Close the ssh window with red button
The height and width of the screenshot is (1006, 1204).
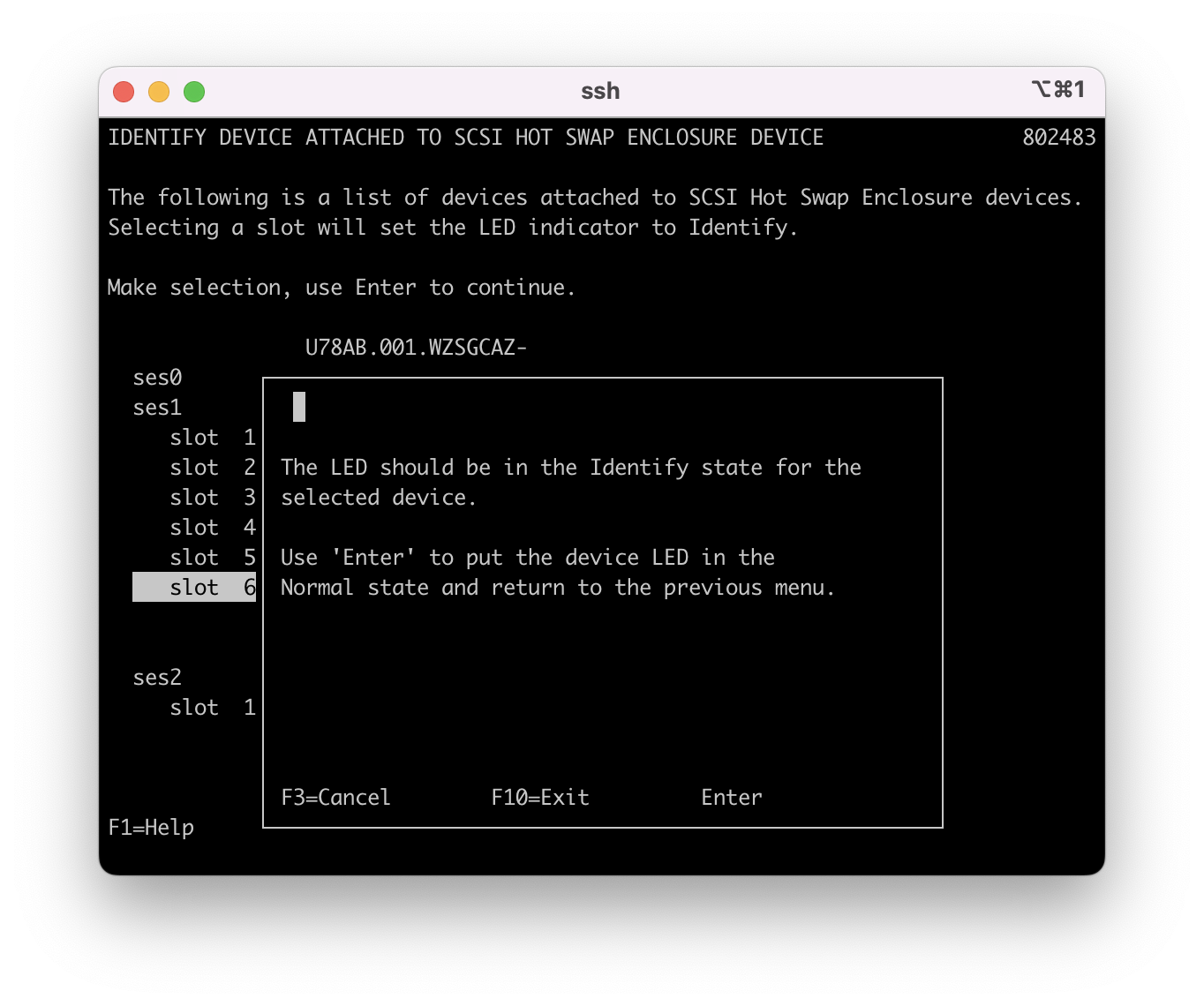point(124,92)
